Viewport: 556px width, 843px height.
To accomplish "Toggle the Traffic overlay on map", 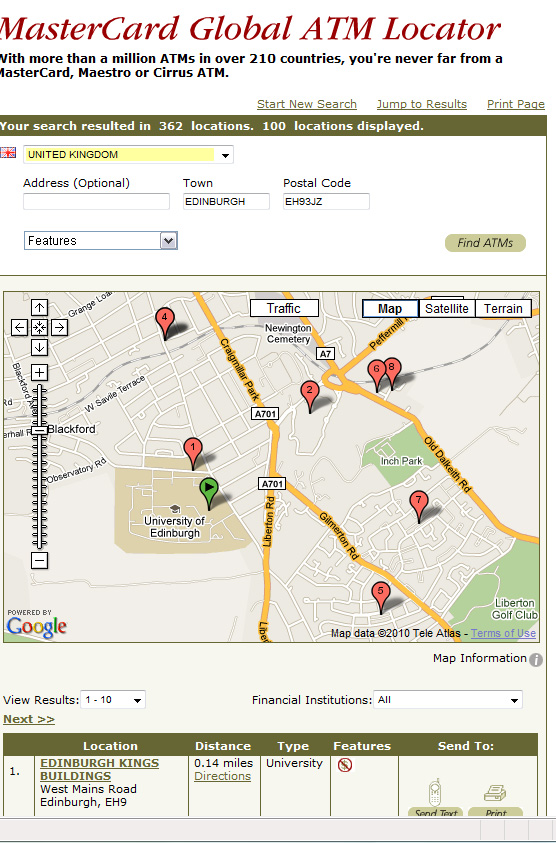I will pos(284,309).
